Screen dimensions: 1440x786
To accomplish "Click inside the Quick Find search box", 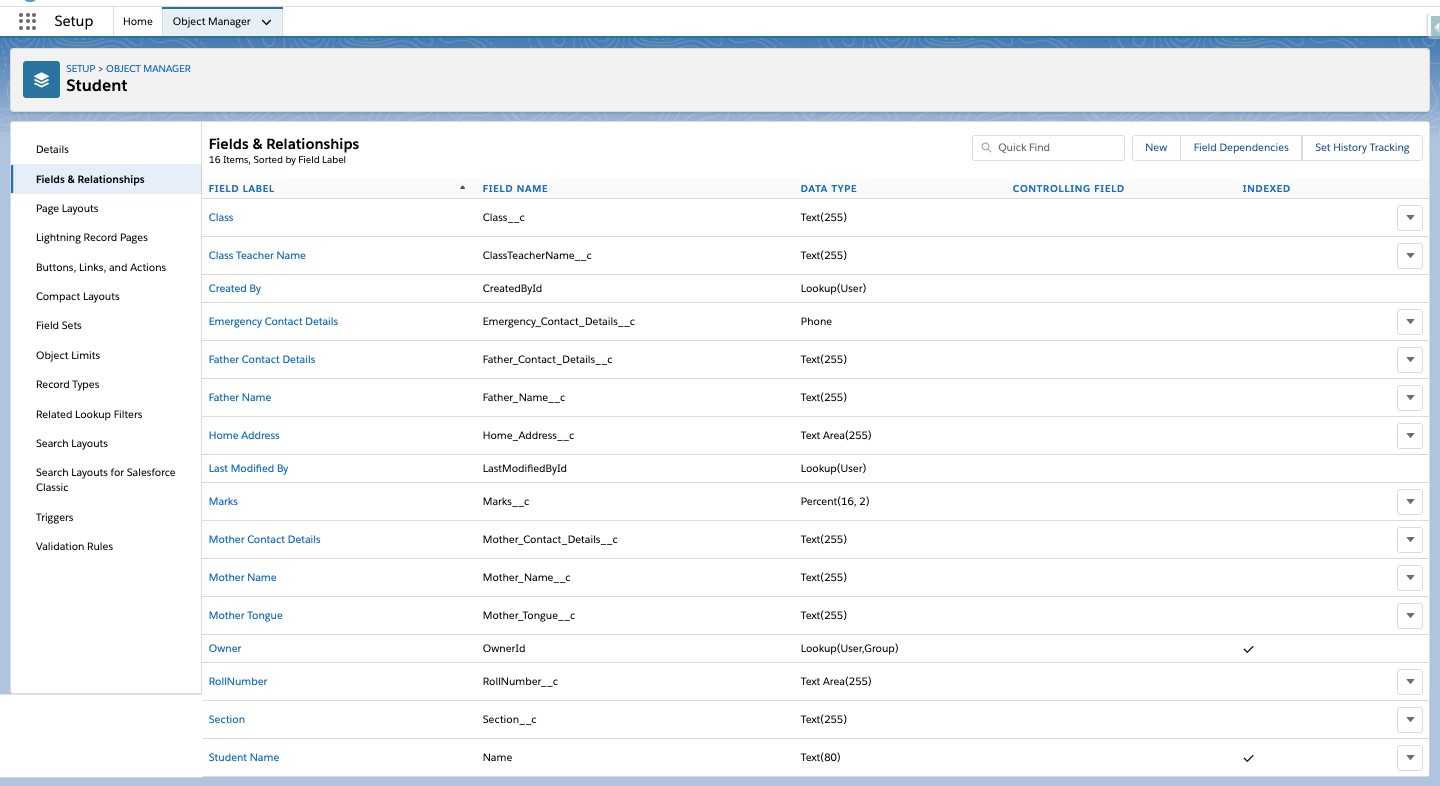I will [x=1048, y=147].
